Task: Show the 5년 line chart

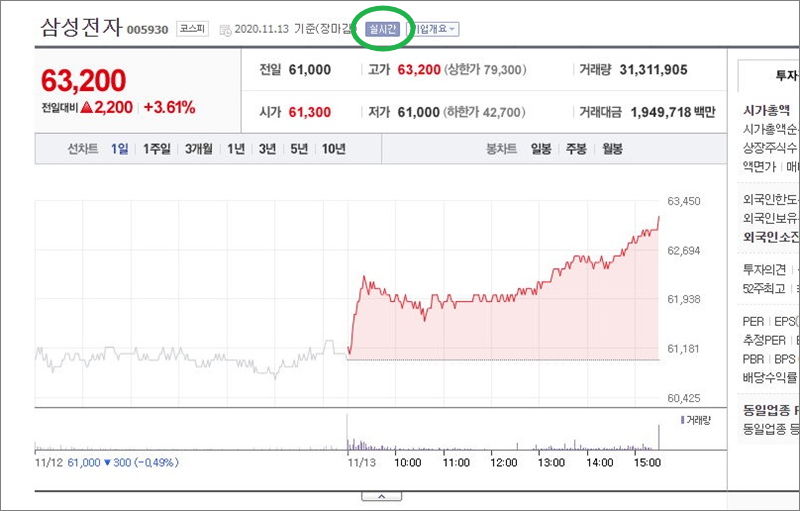Action: point(299,149)
